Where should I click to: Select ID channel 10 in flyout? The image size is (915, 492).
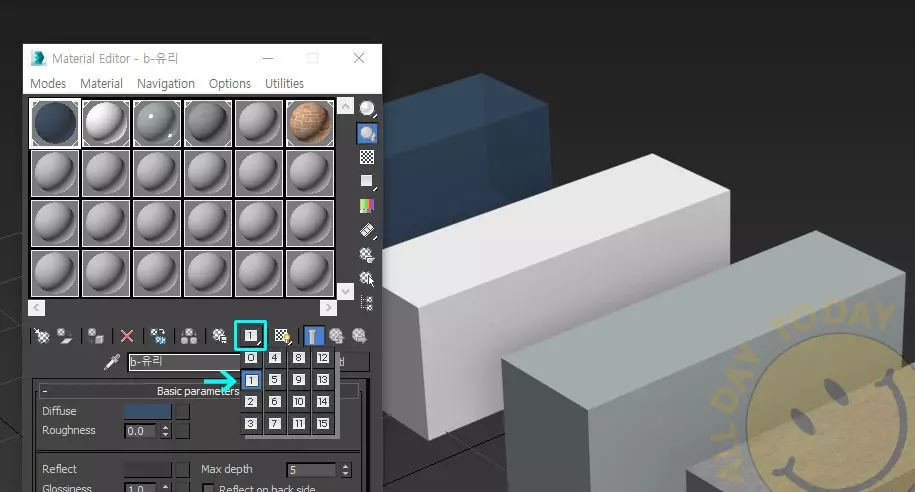299,402
